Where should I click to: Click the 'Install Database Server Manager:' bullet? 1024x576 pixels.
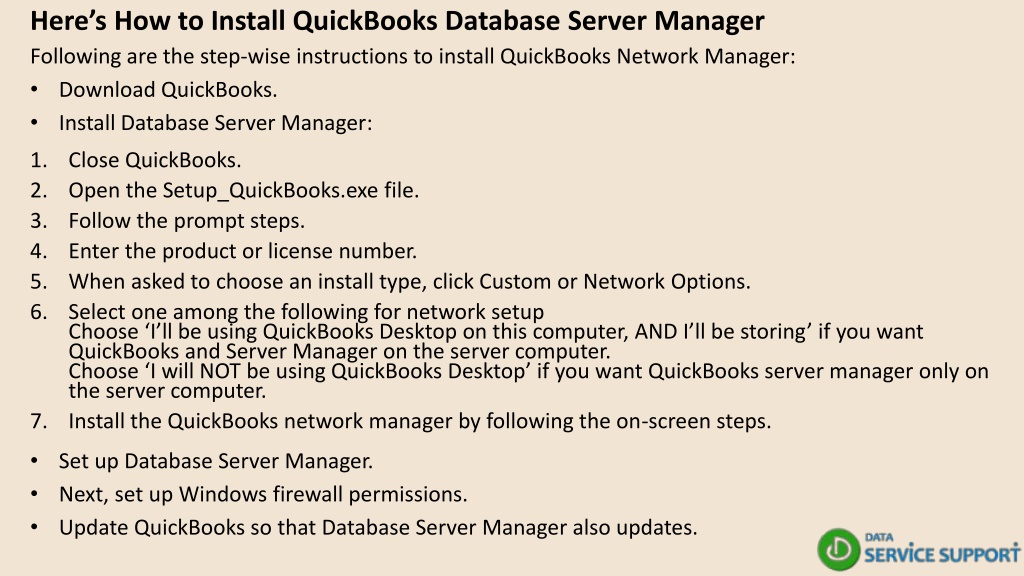click(x=216, y=123)
